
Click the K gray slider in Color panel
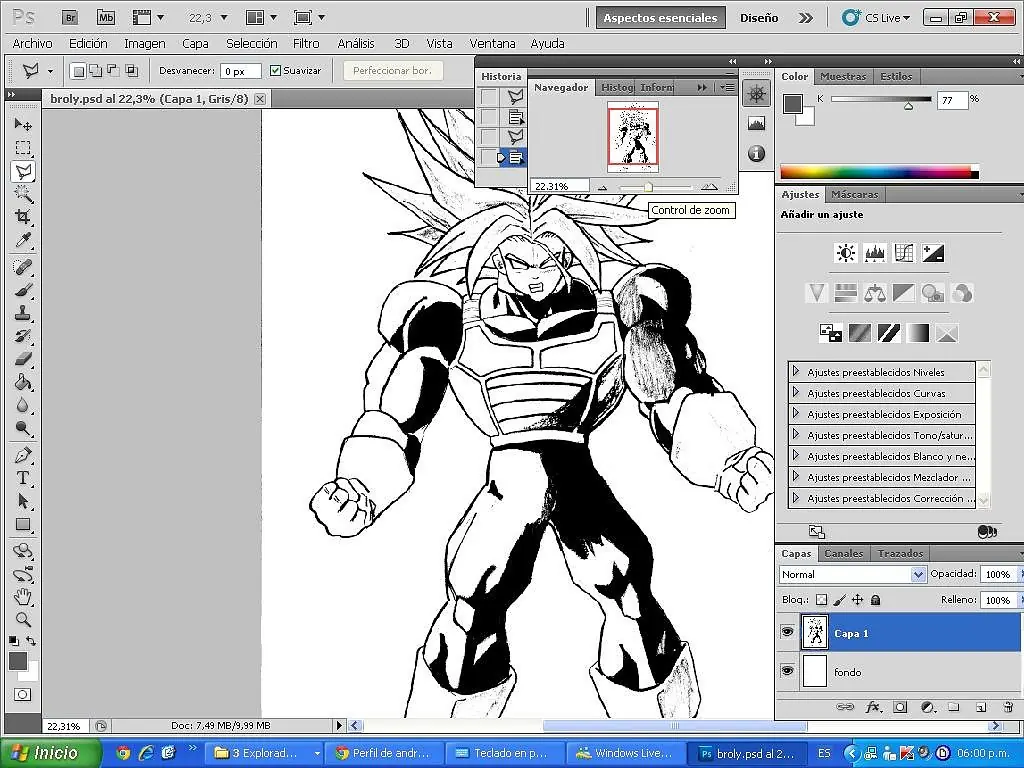coord(881,99)
